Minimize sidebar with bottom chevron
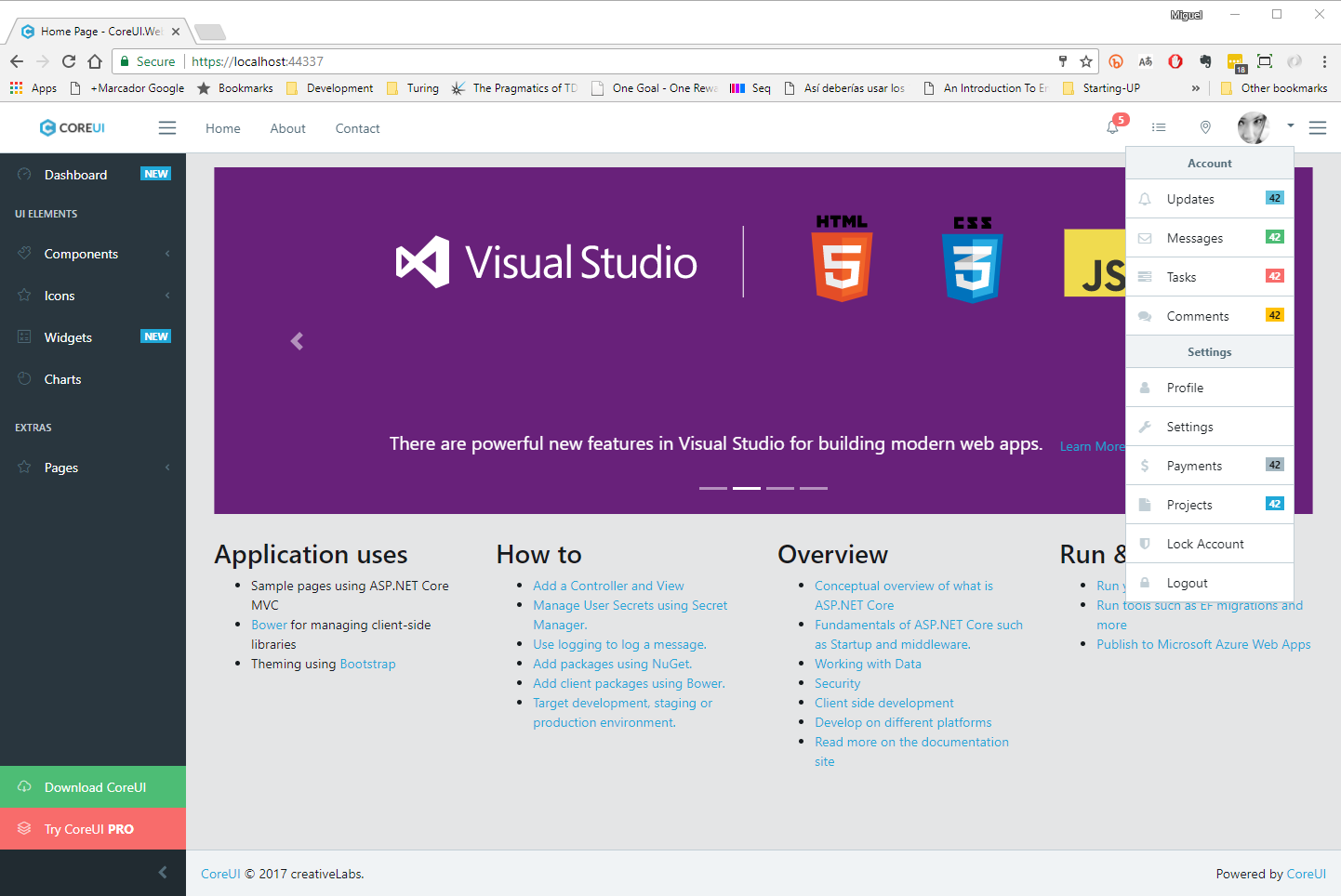 click(163, 872)
